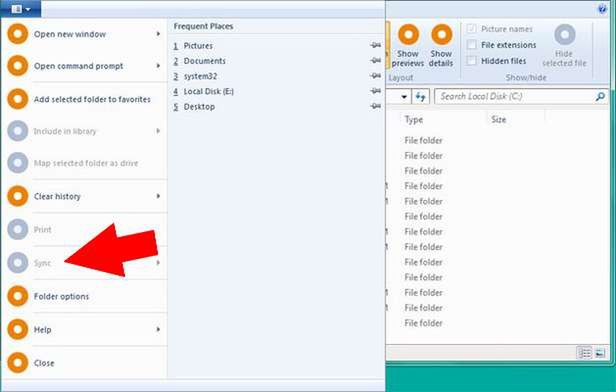
Task: Click the Open new window icon
Action: click(x=18, y=34)
